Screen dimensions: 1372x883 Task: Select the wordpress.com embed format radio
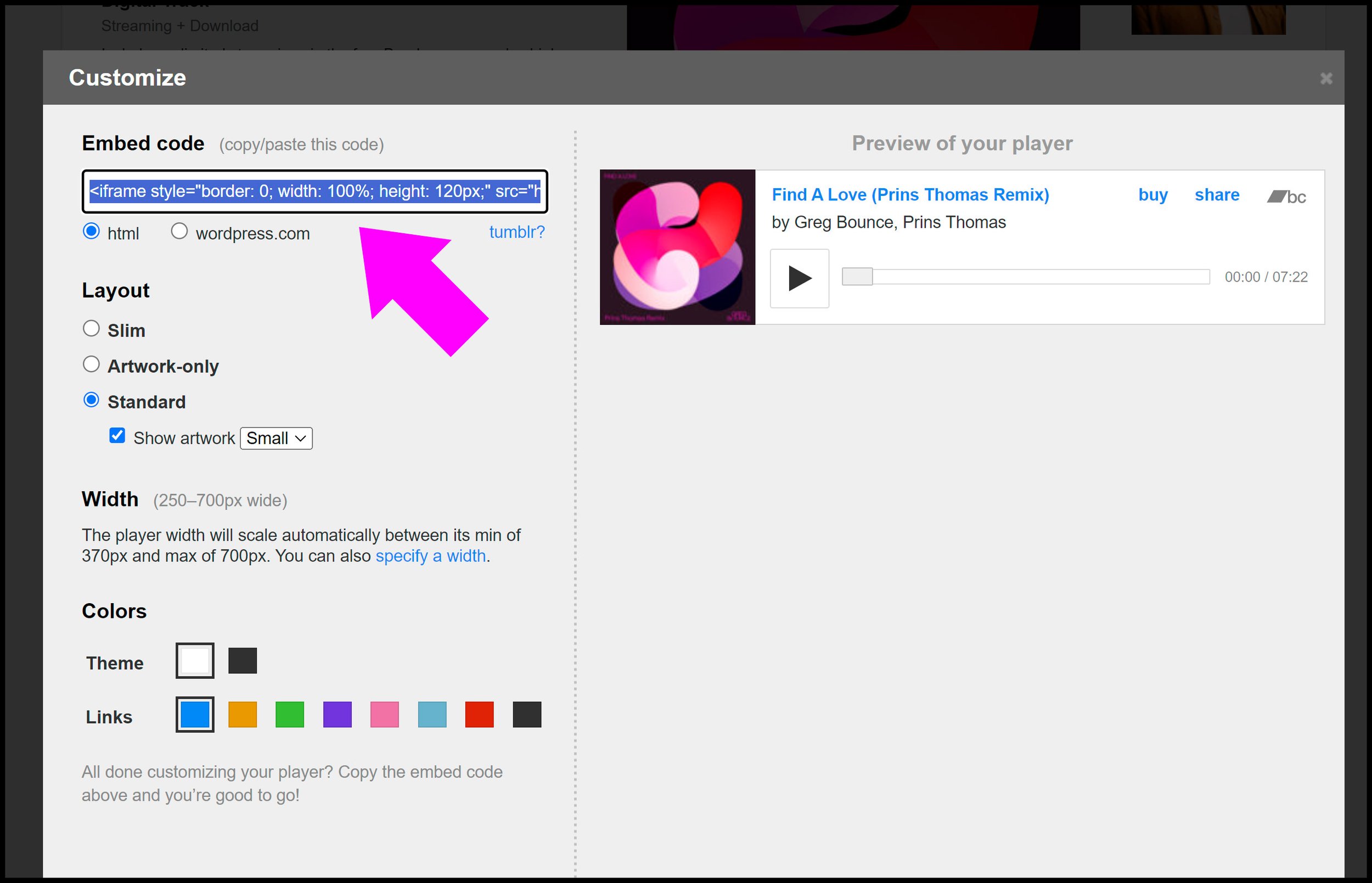click(x=179, y=231)
